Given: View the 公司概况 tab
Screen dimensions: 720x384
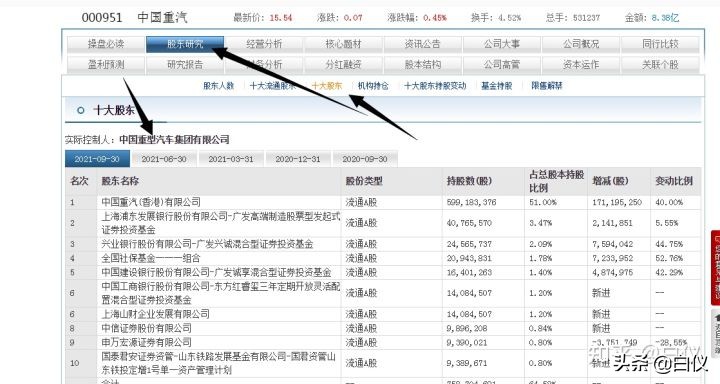Looking at the screenshot, I should (581, 44).
